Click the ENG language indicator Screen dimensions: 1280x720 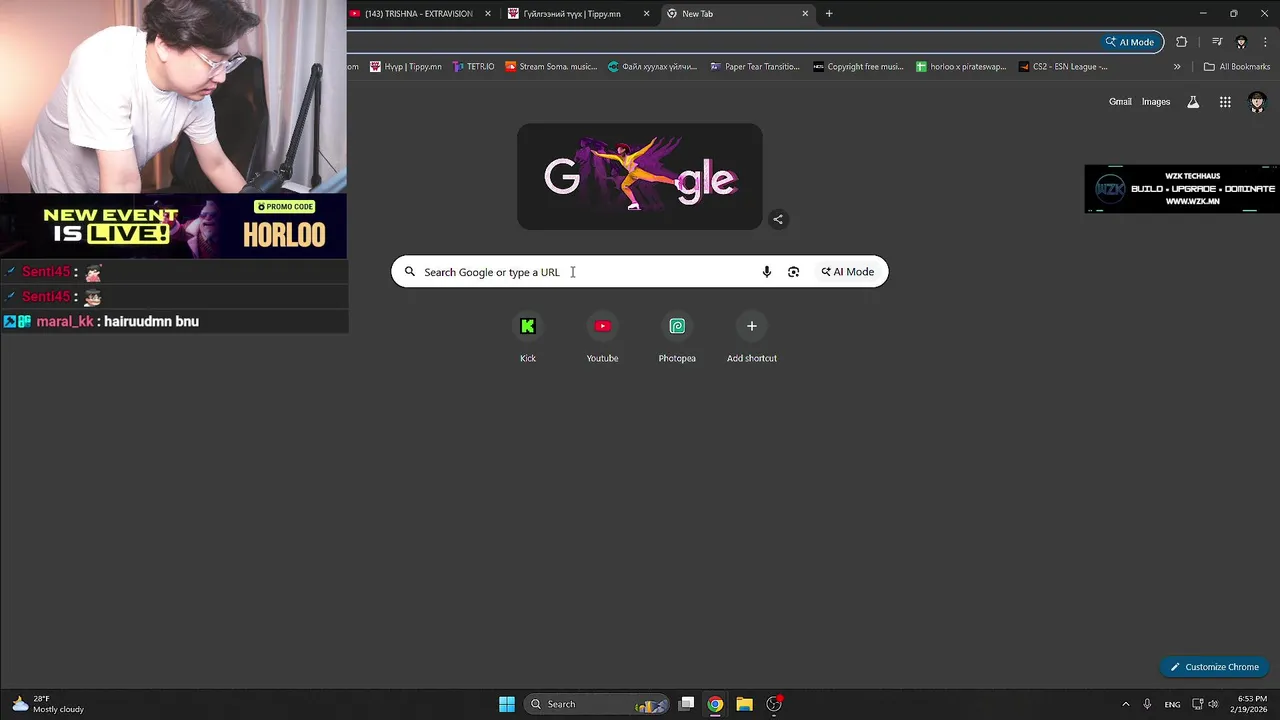pos(1172,704)
